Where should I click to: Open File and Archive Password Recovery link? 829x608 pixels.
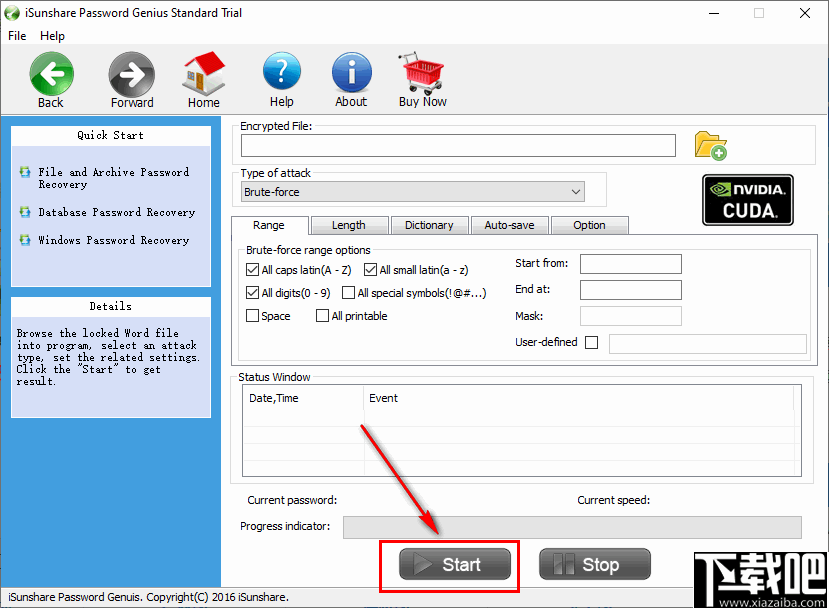click(x=113, y=178)
